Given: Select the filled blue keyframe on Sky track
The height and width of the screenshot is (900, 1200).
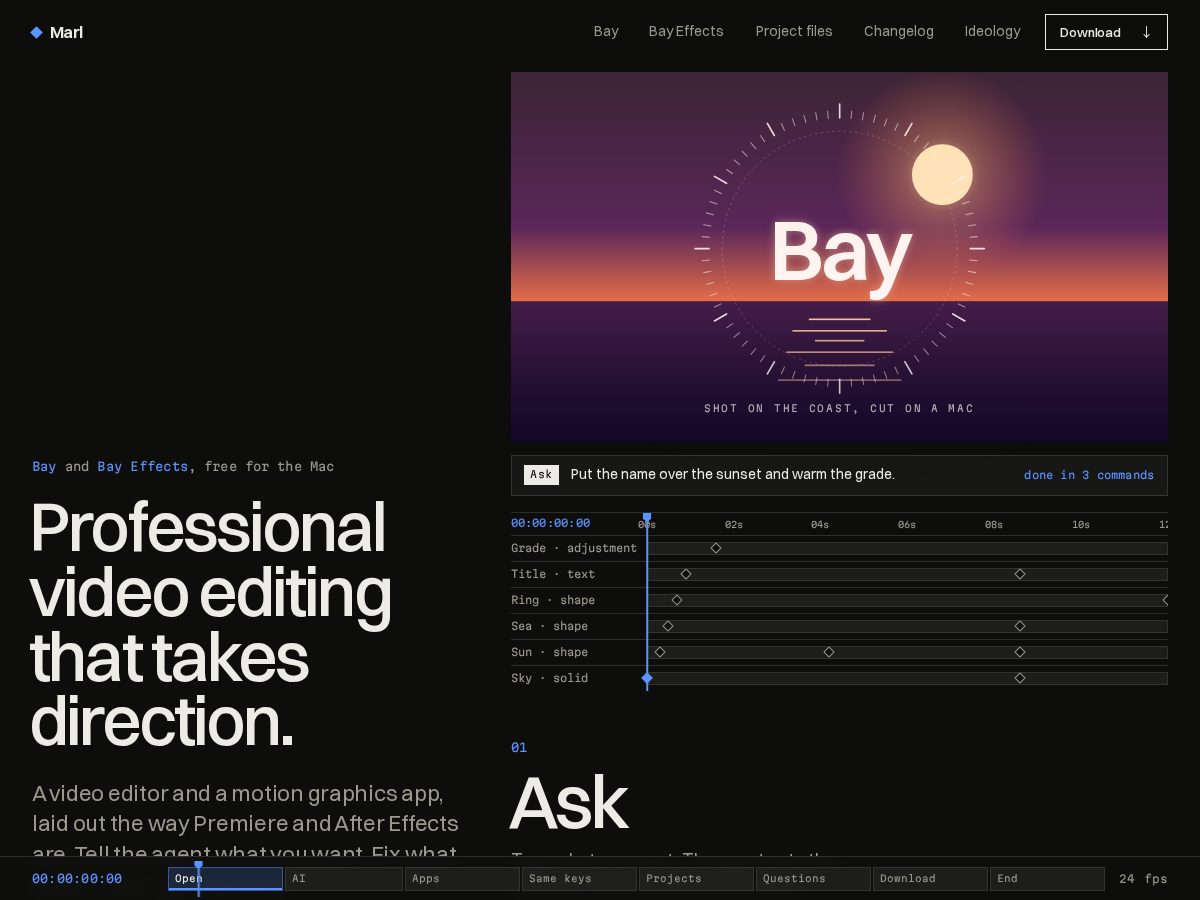Looking at the screenshot, I should pos(647,678).
